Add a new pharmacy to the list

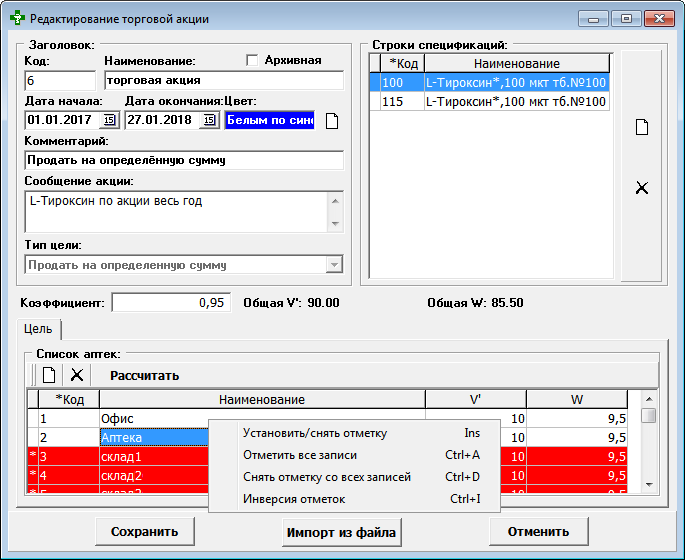click(x=48, y=375)
